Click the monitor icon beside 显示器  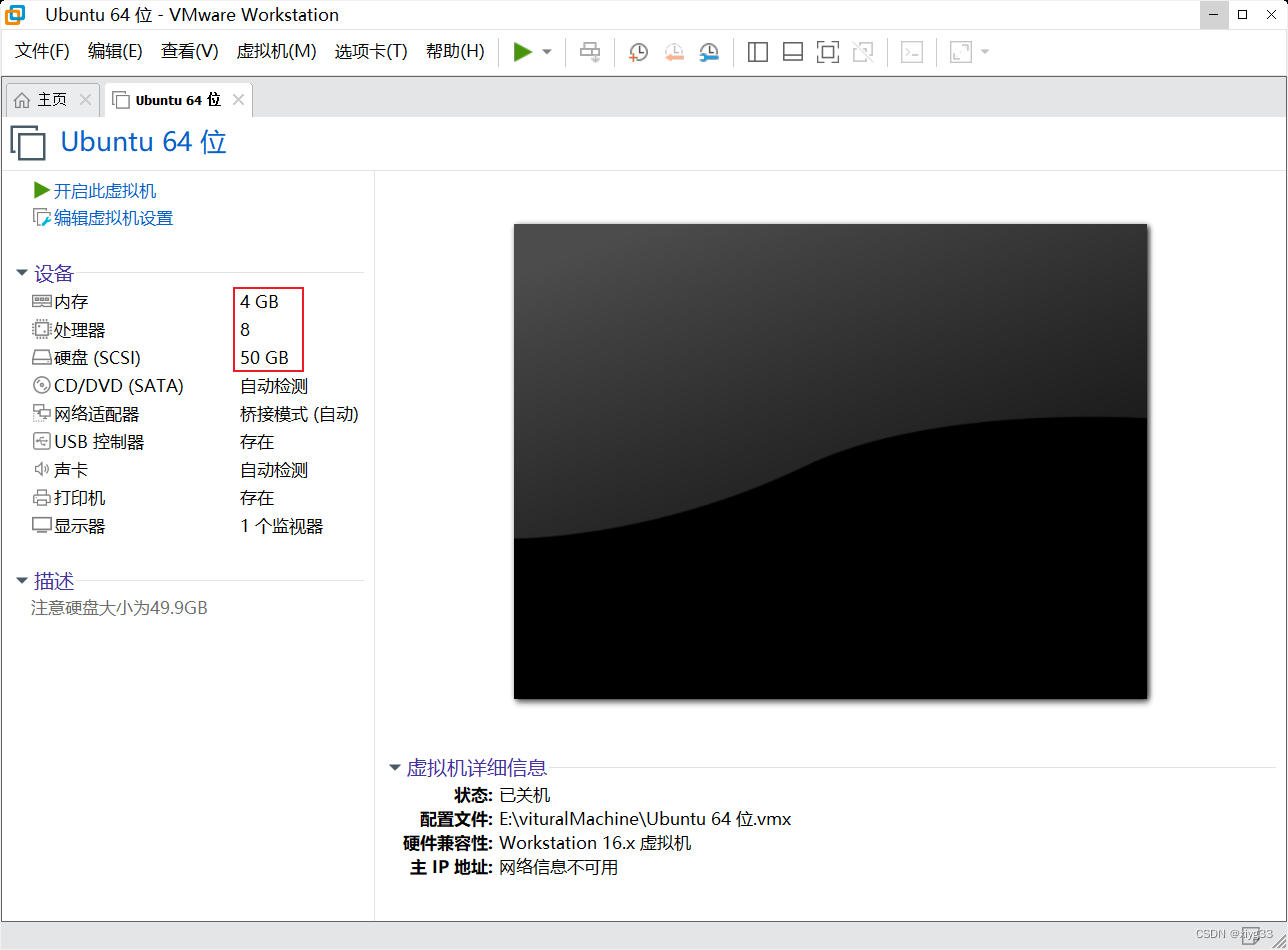(x=42, y=525)
